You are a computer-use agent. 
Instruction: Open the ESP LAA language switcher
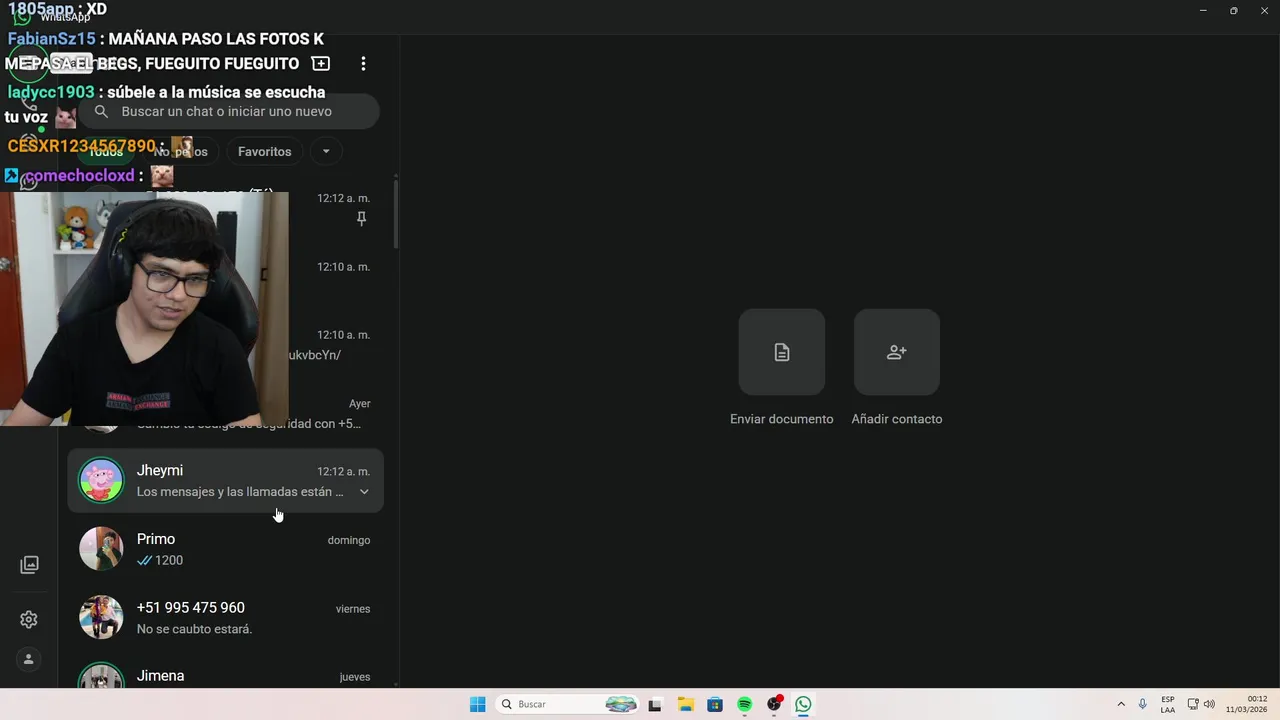point(1168,704)
